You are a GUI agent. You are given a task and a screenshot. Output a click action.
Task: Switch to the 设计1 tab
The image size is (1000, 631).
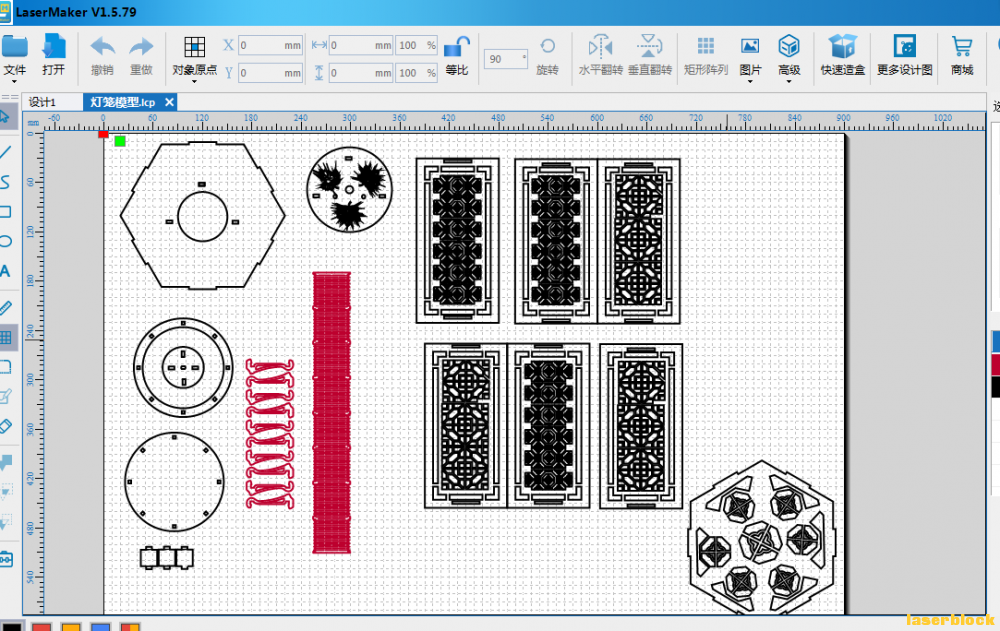click(43, 102)
